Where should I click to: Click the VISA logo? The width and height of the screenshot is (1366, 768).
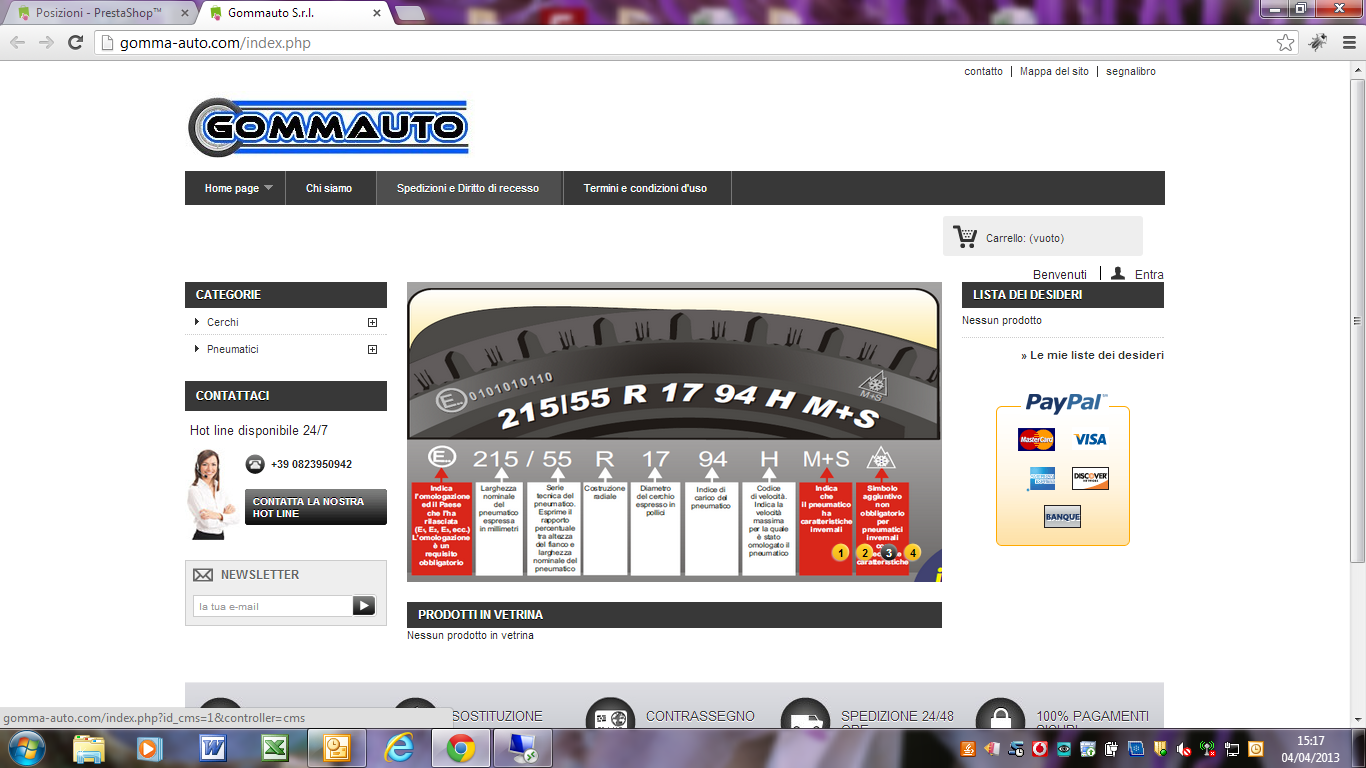1090,439
